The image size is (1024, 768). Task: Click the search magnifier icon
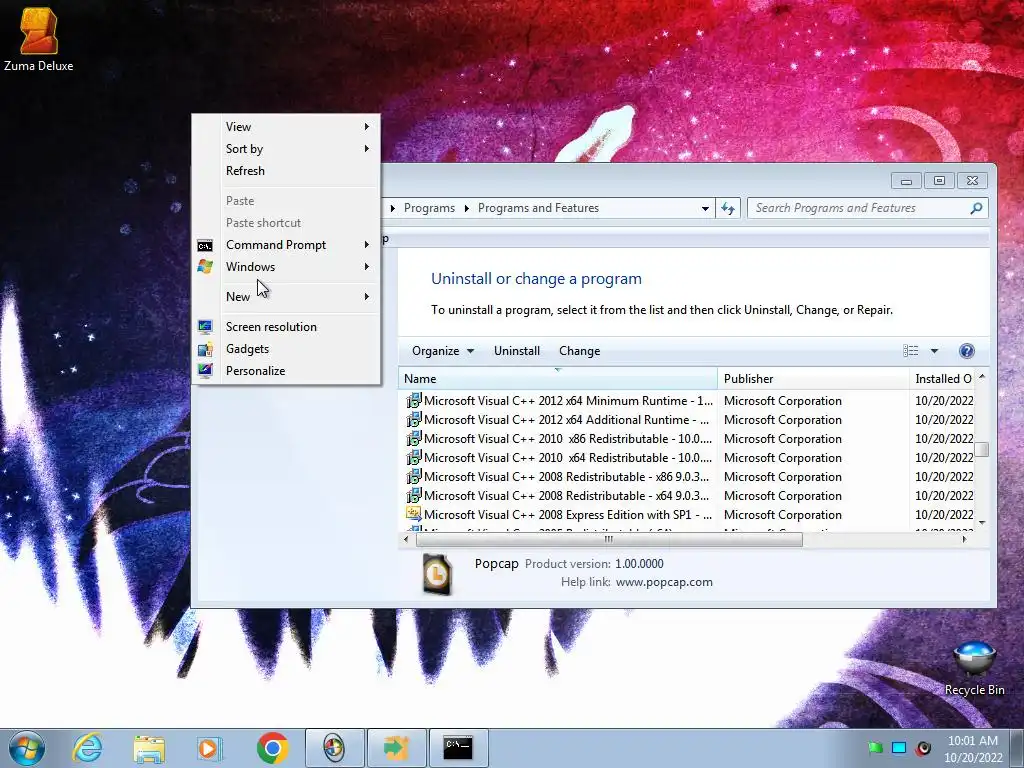(976, 208)
